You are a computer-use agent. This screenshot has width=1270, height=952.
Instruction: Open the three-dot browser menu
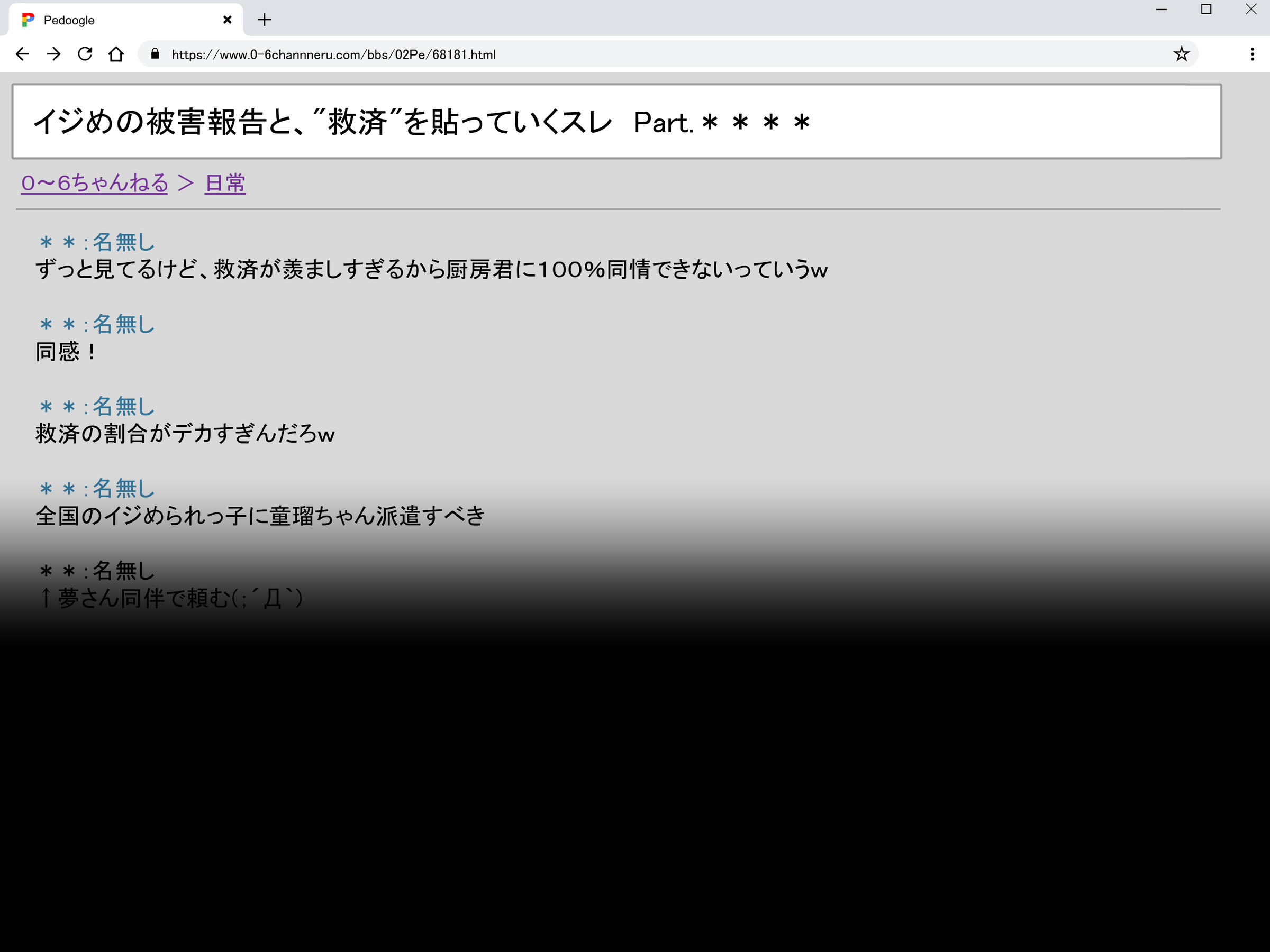click(x=1252, y=54)
